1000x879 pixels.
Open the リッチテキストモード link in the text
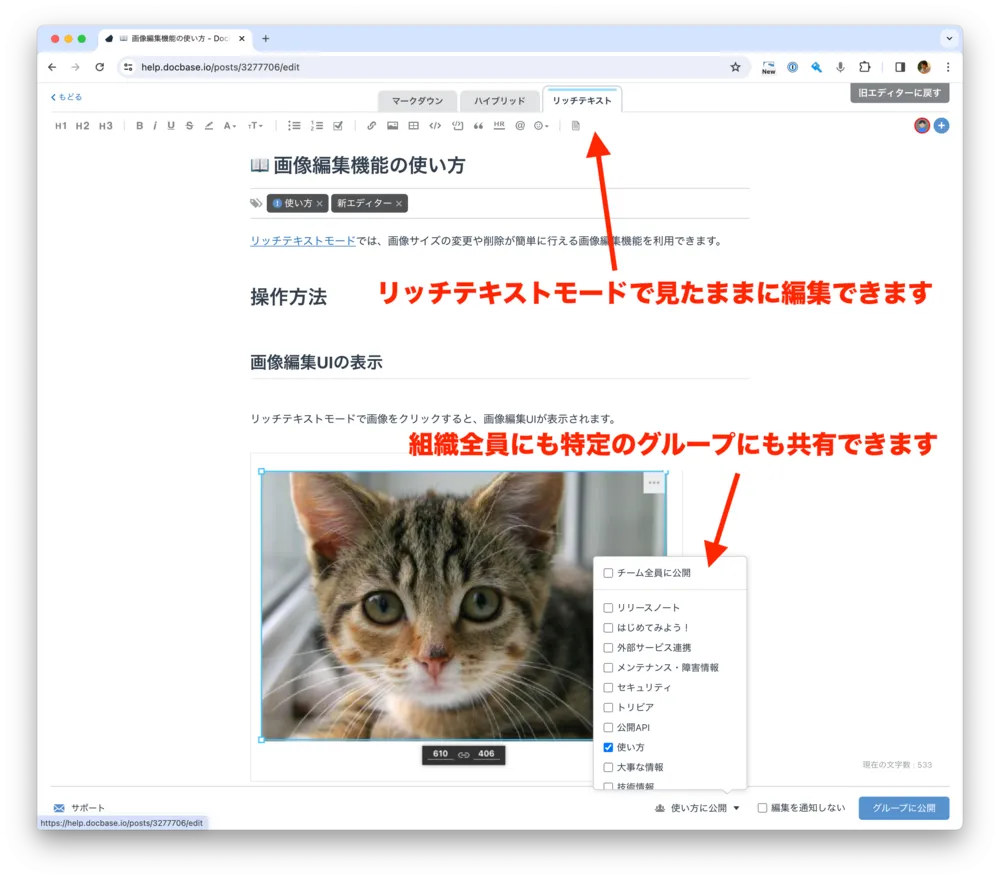[x=302, y=241]
